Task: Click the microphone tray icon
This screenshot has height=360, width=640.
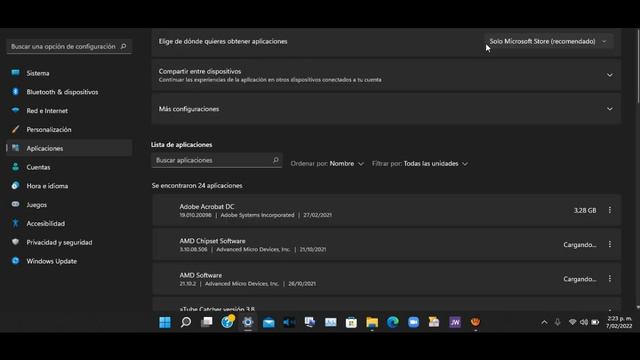Action: coord(557,322)
